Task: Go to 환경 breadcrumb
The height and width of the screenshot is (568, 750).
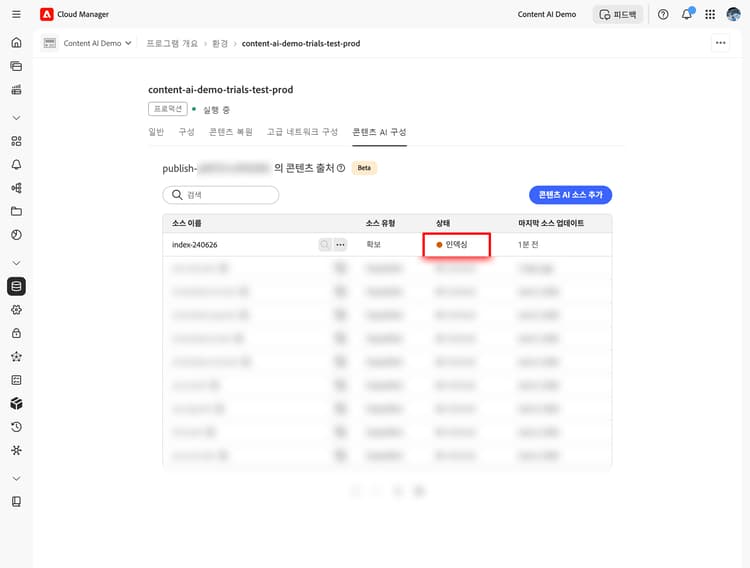Action: coord(220,44)
